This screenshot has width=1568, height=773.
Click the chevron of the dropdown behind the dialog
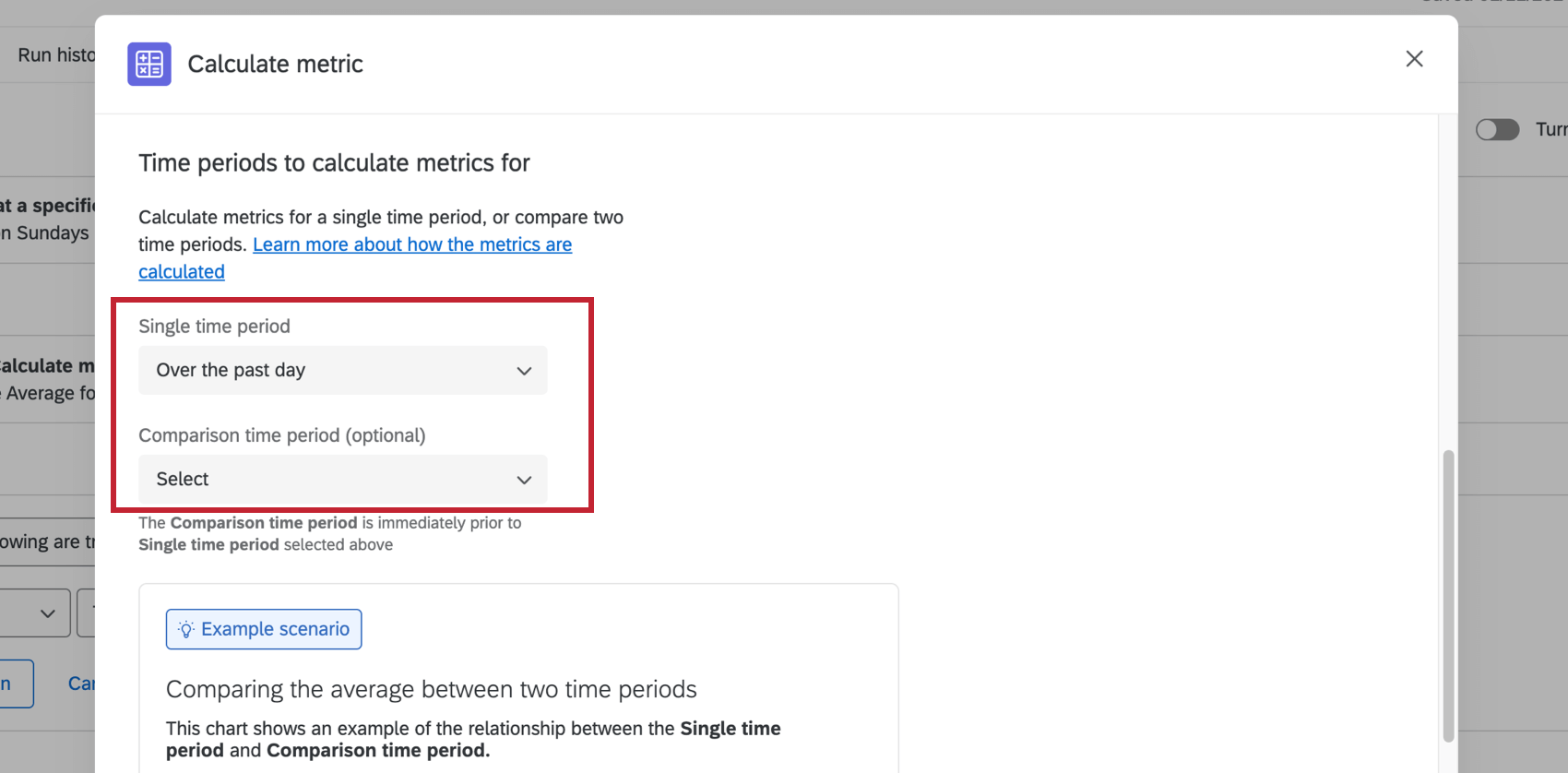(x=47, y=612)
